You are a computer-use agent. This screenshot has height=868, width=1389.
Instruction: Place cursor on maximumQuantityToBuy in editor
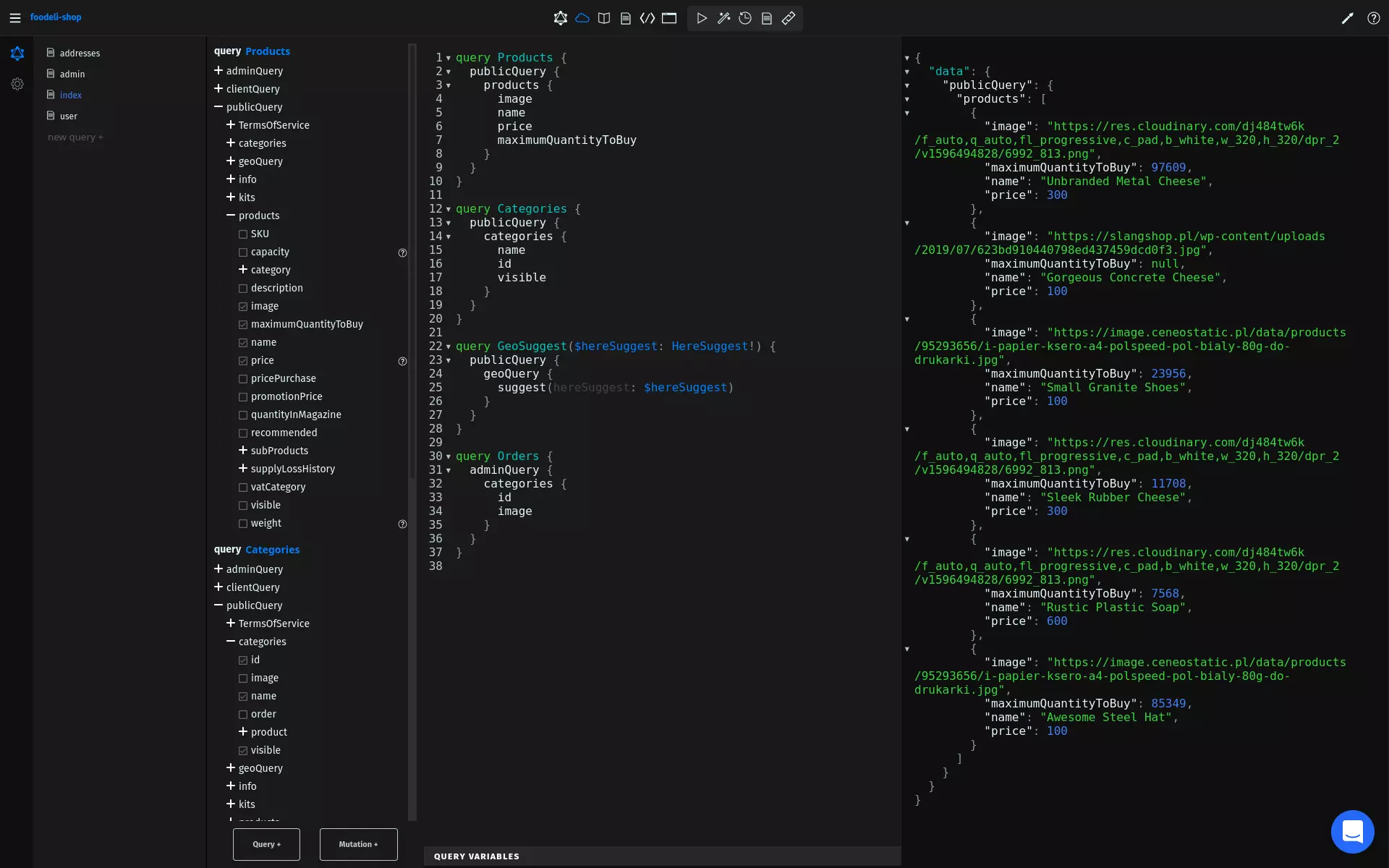[566, 140]
